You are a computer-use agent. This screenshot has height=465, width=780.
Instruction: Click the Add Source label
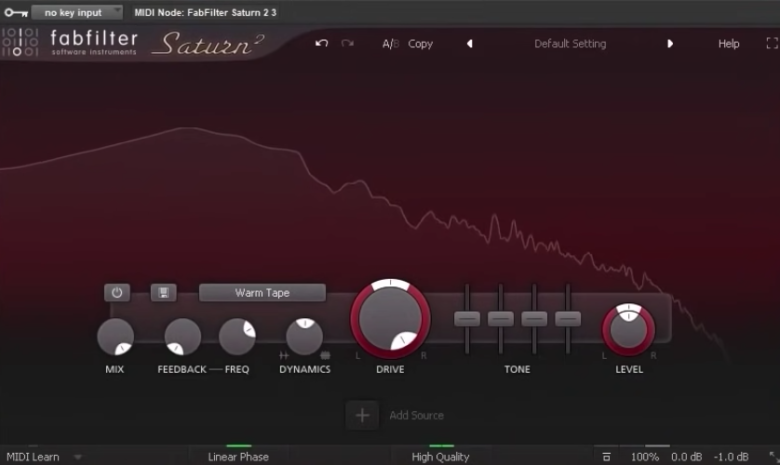click(416, 415)
